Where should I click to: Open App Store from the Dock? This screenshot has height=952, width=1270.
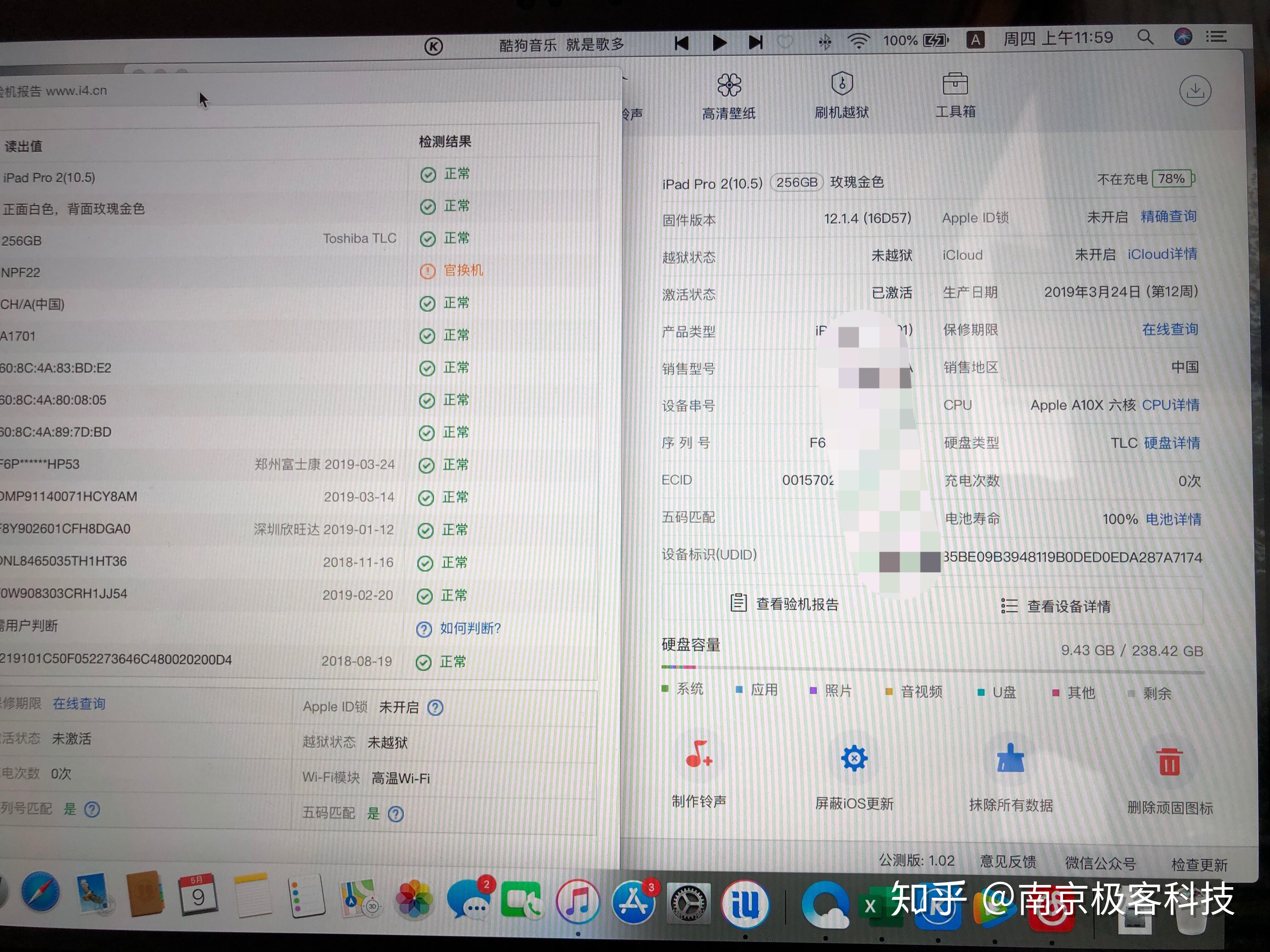pos(634,902)
